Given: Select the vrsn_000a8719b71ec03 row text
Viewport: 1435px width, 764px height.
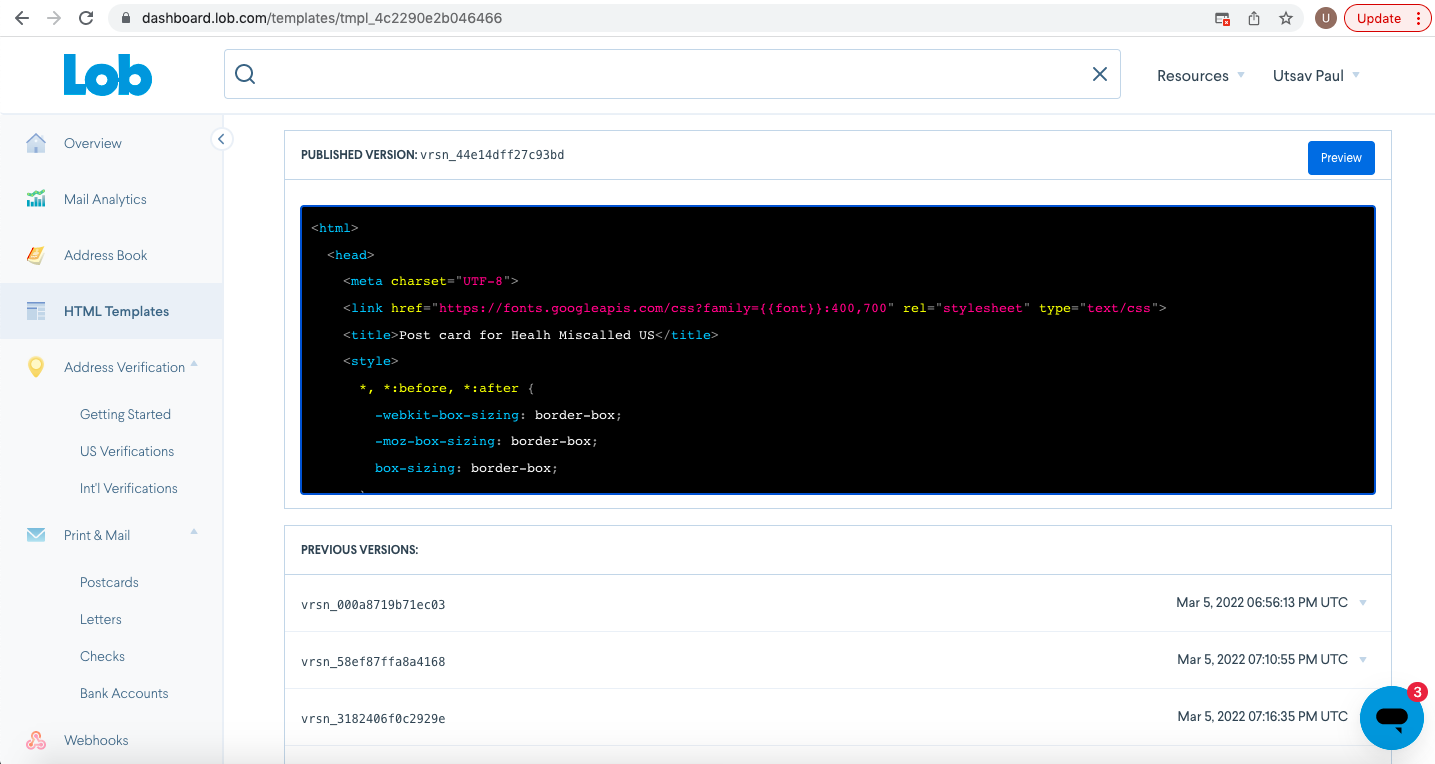Looking at the screenshot, I should pyautogui.click(x=373, y=605).
